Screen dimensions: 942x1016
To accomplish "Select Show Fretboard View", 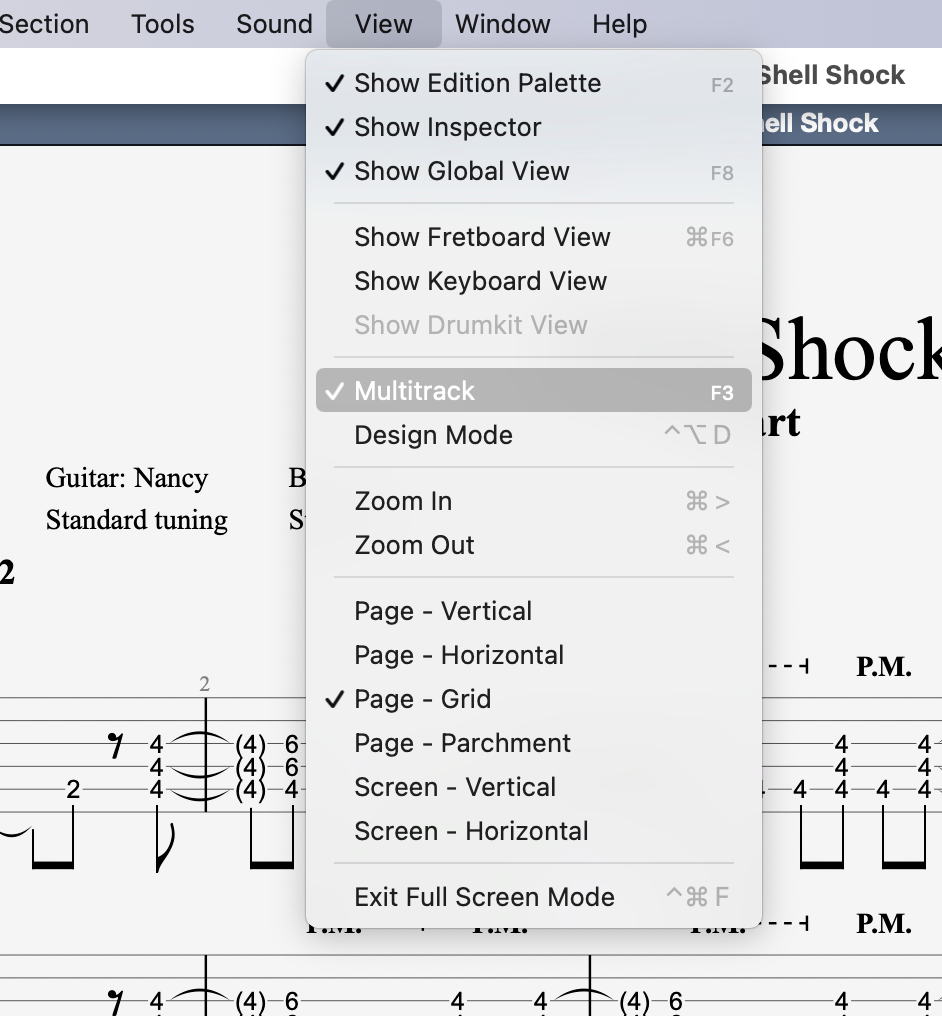I will click(x=533, y=238).
